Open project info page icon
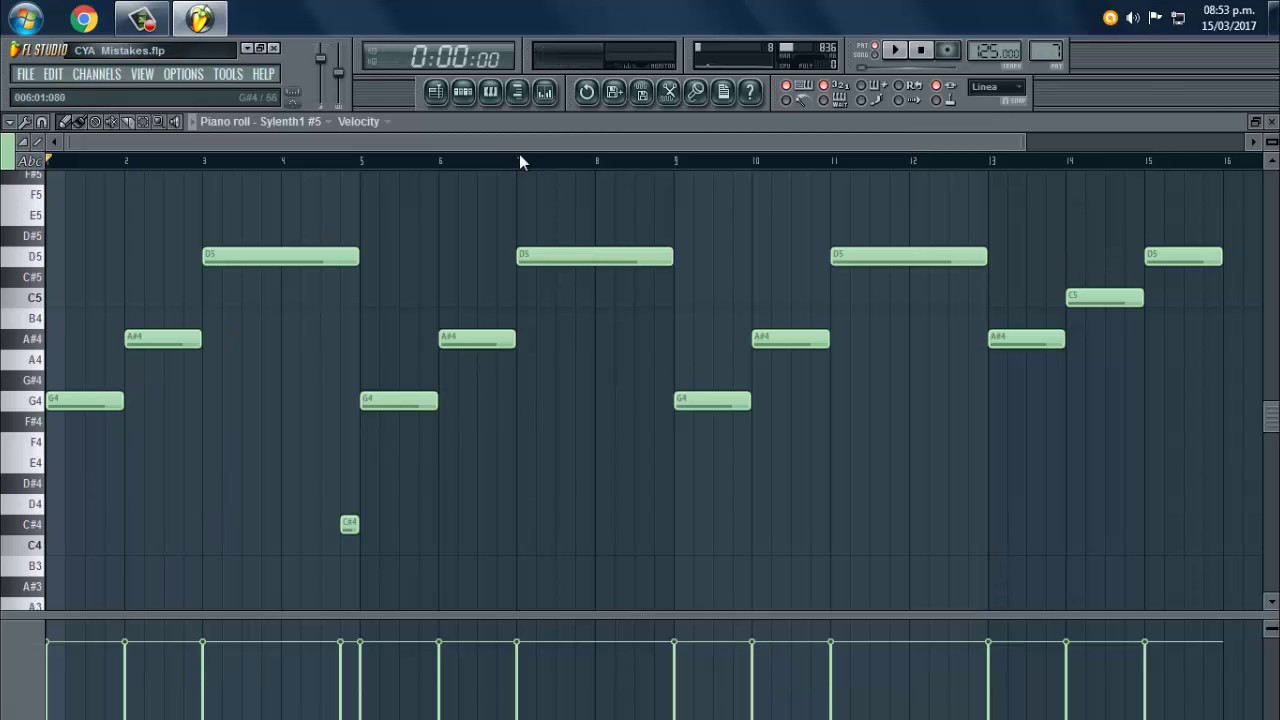Viewport: 1280px width, 720px height. [x=723, y=92]
